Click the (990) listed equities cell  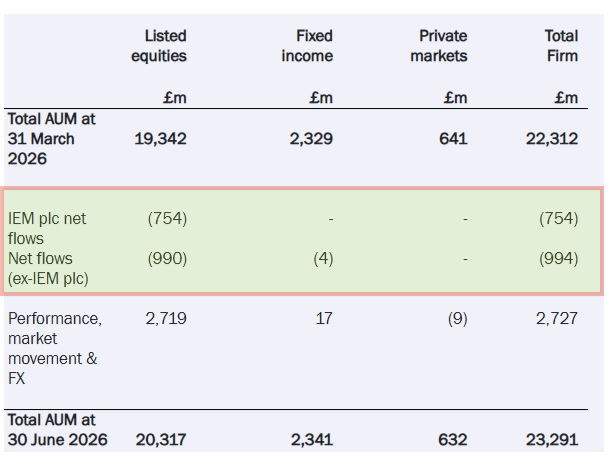pyautogui.click(x=167, y=259)
